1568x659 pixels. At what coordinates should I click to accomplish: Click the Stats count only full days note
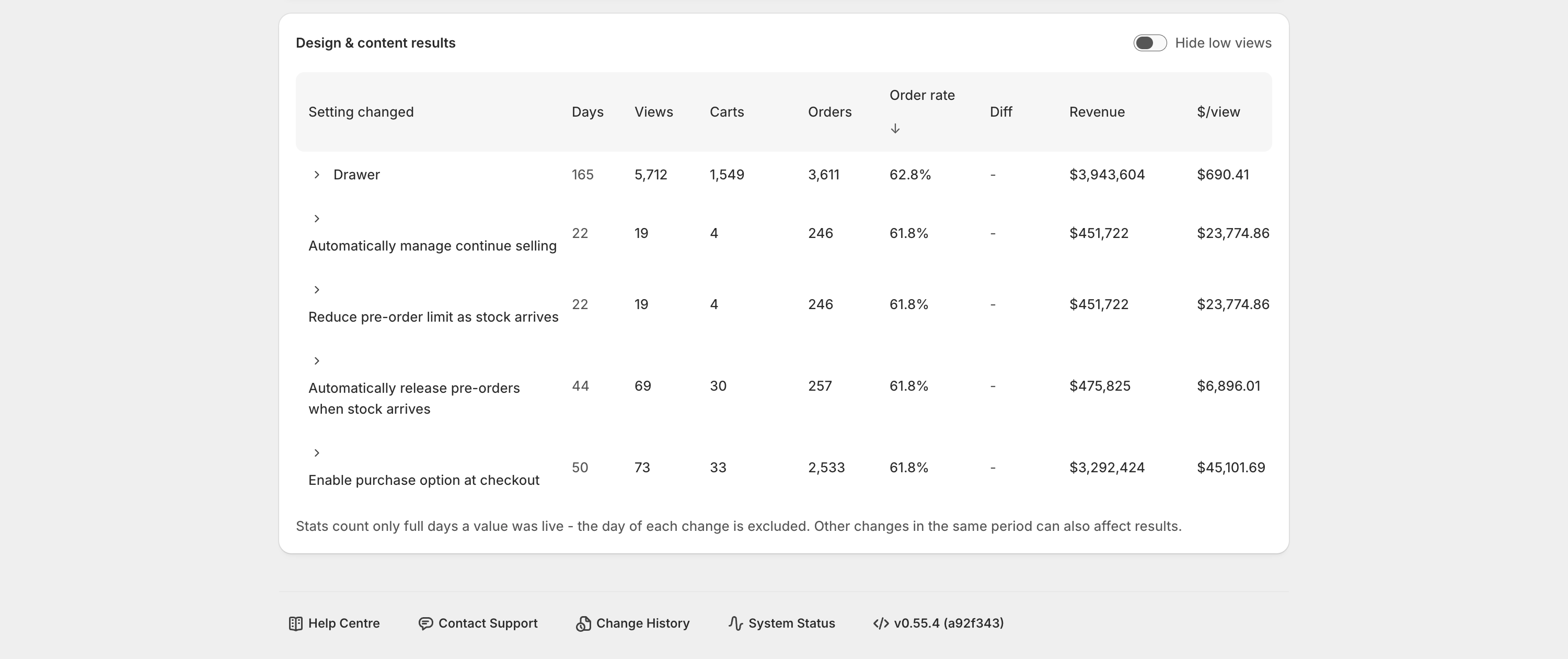coord(739,526)
